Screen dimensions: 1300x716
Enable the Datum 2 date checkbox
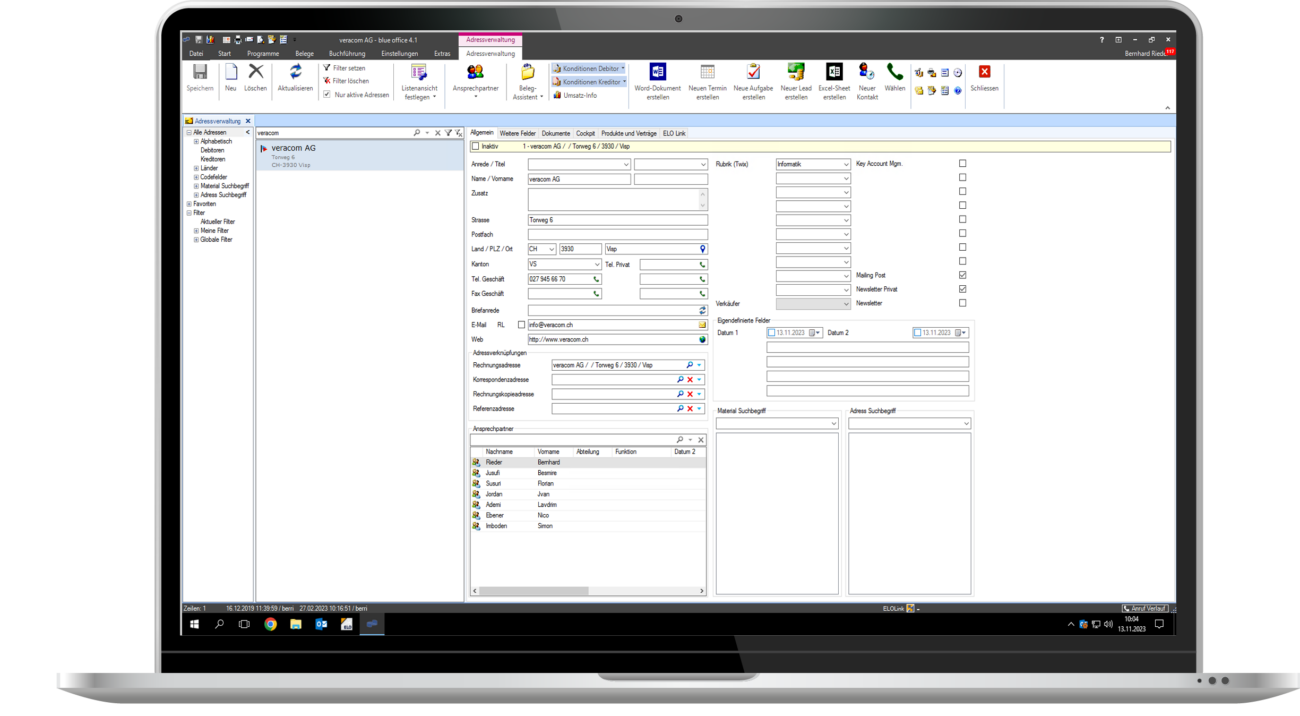click(917, 333)
